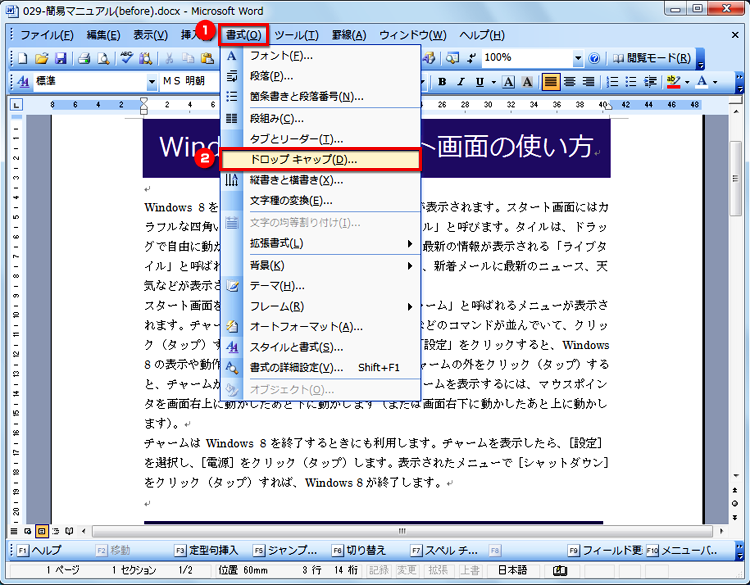
Task: Click F5 ジャンプ... button
Action: pos(285,550)
